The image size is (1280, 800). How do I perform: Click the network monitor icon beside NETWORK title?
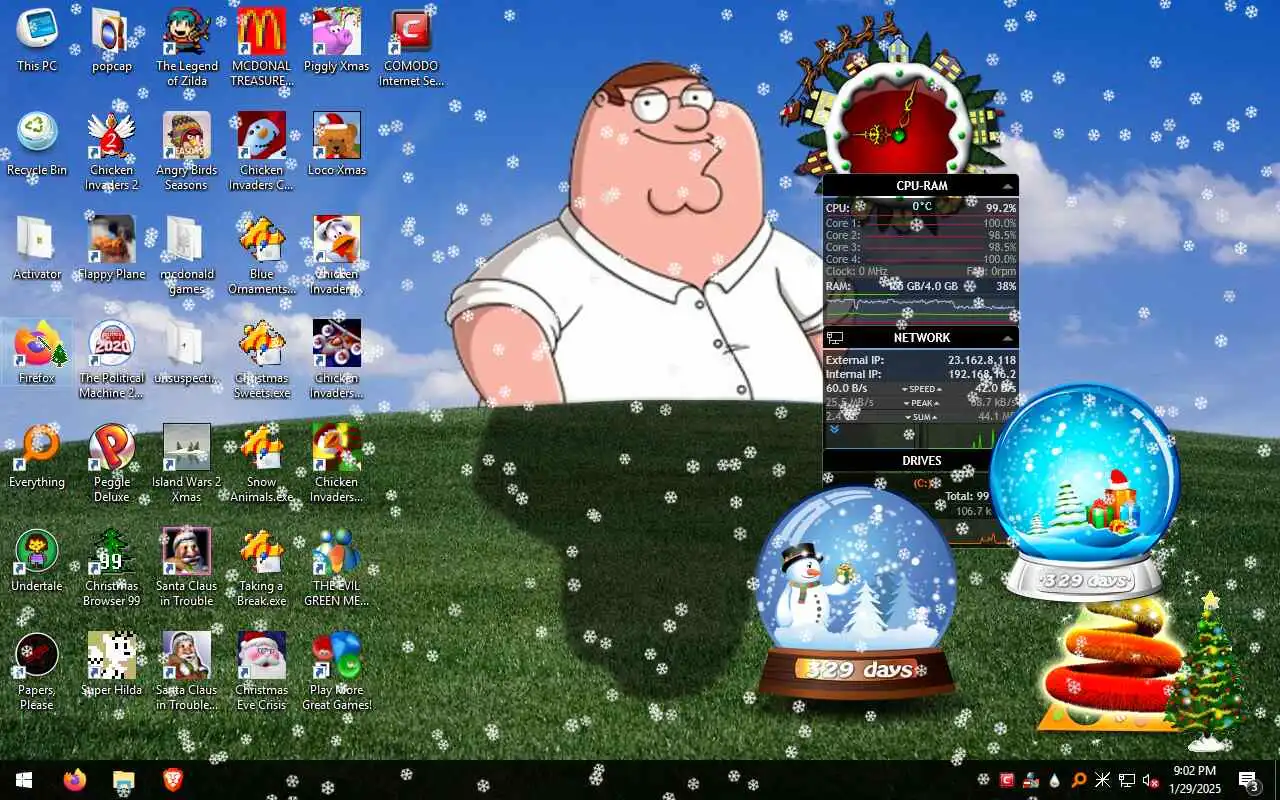[835, 338]
